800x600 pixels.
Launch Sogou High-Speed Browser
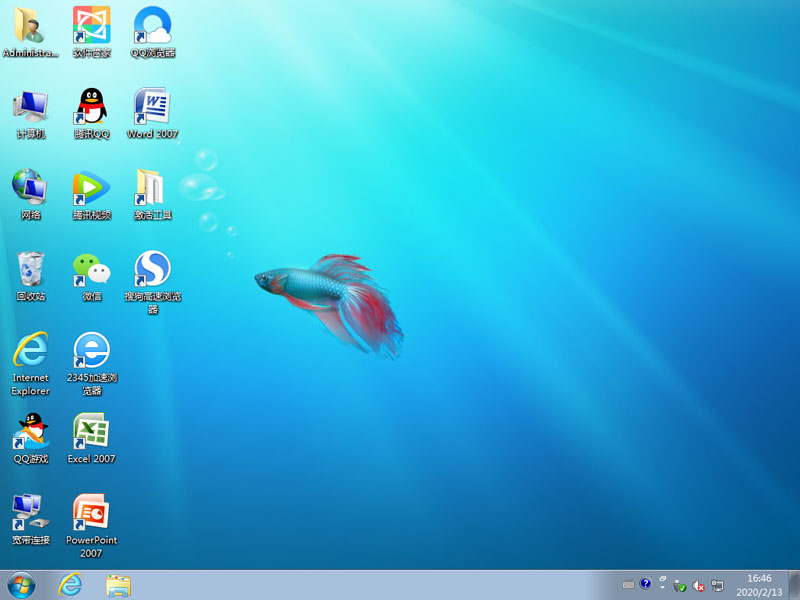click(151, 270)
